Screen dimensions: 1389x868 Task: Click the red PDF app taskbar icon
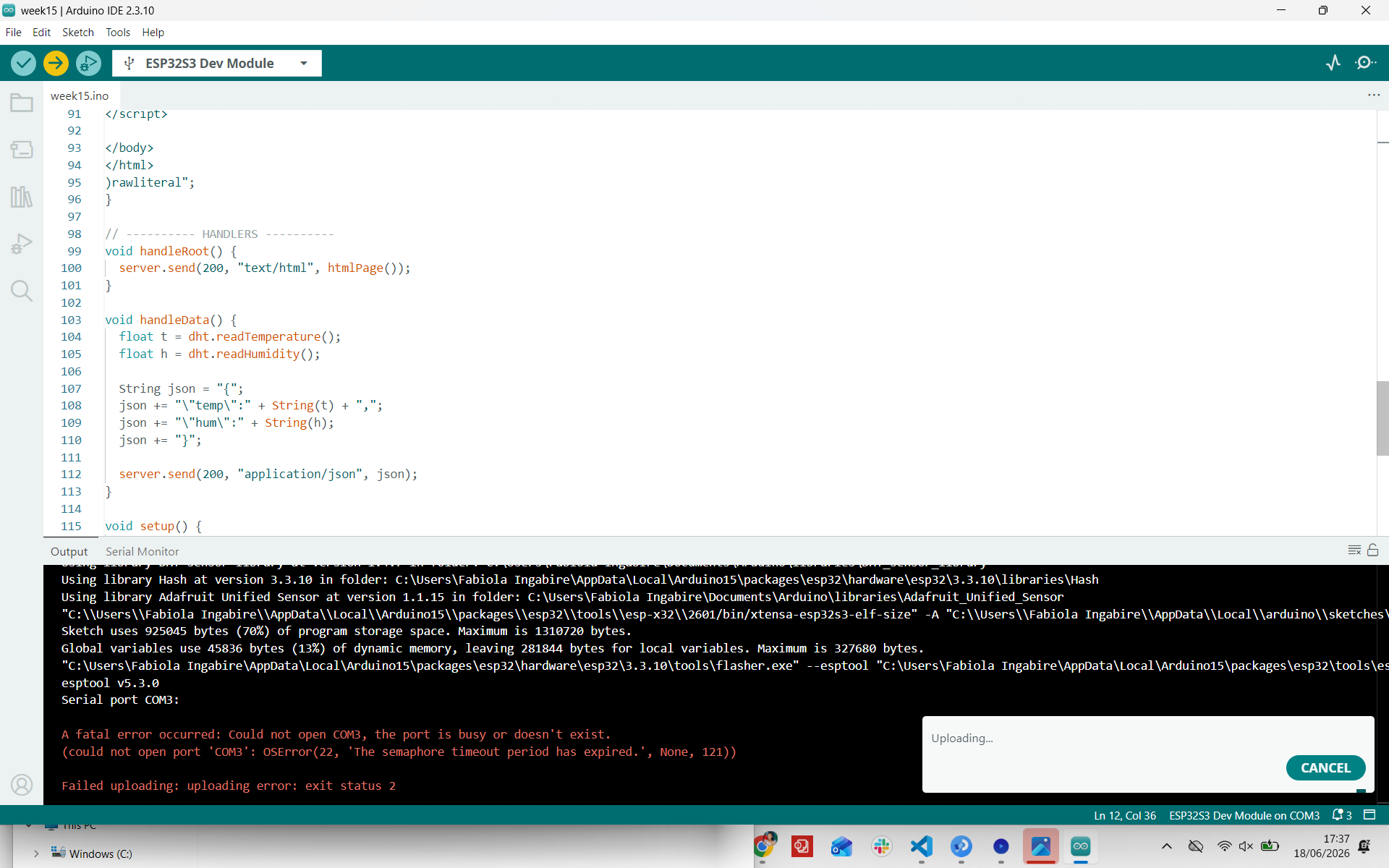click(x=802, y=846)
